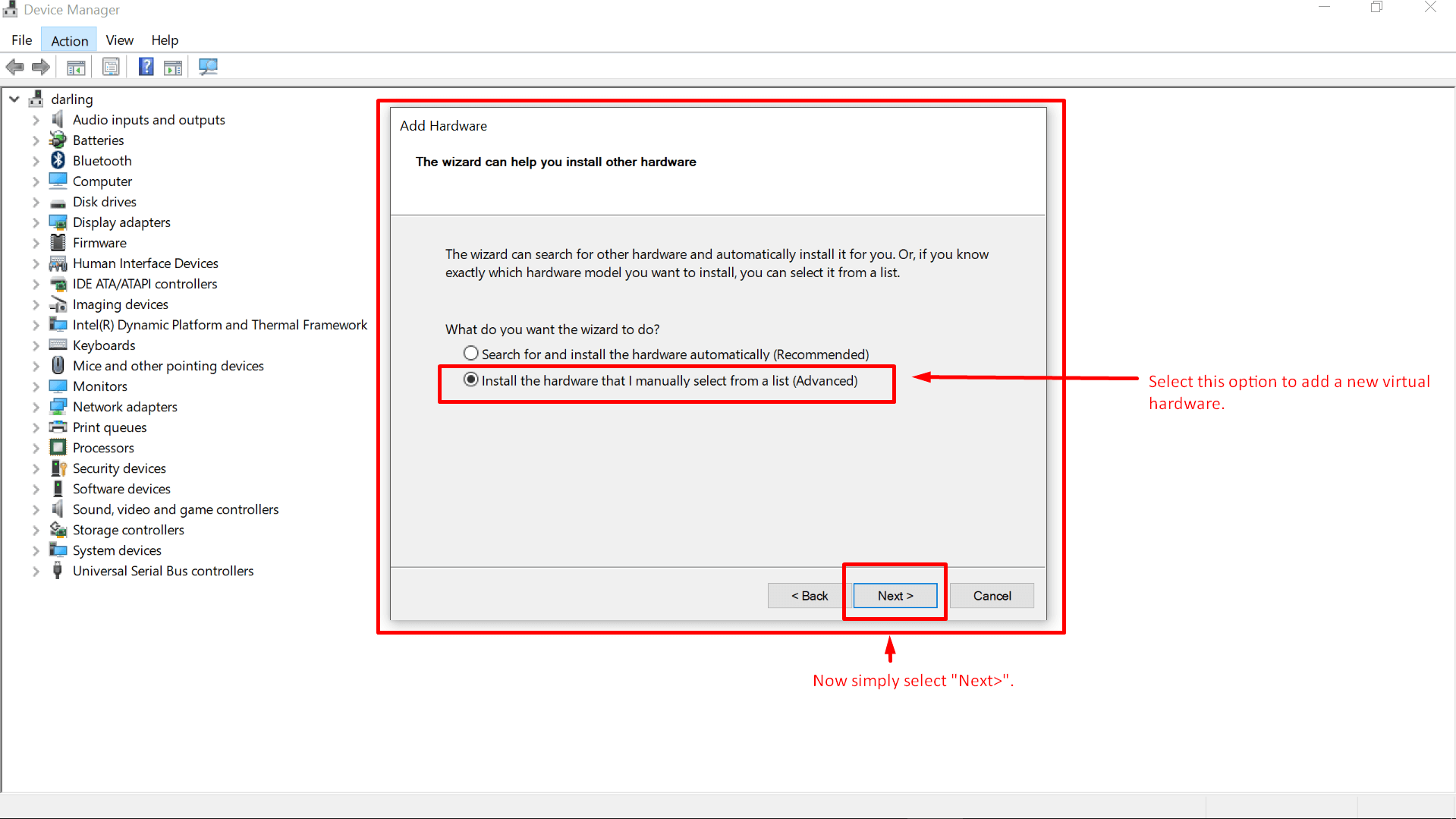Expand the System devices chevron

36,550
